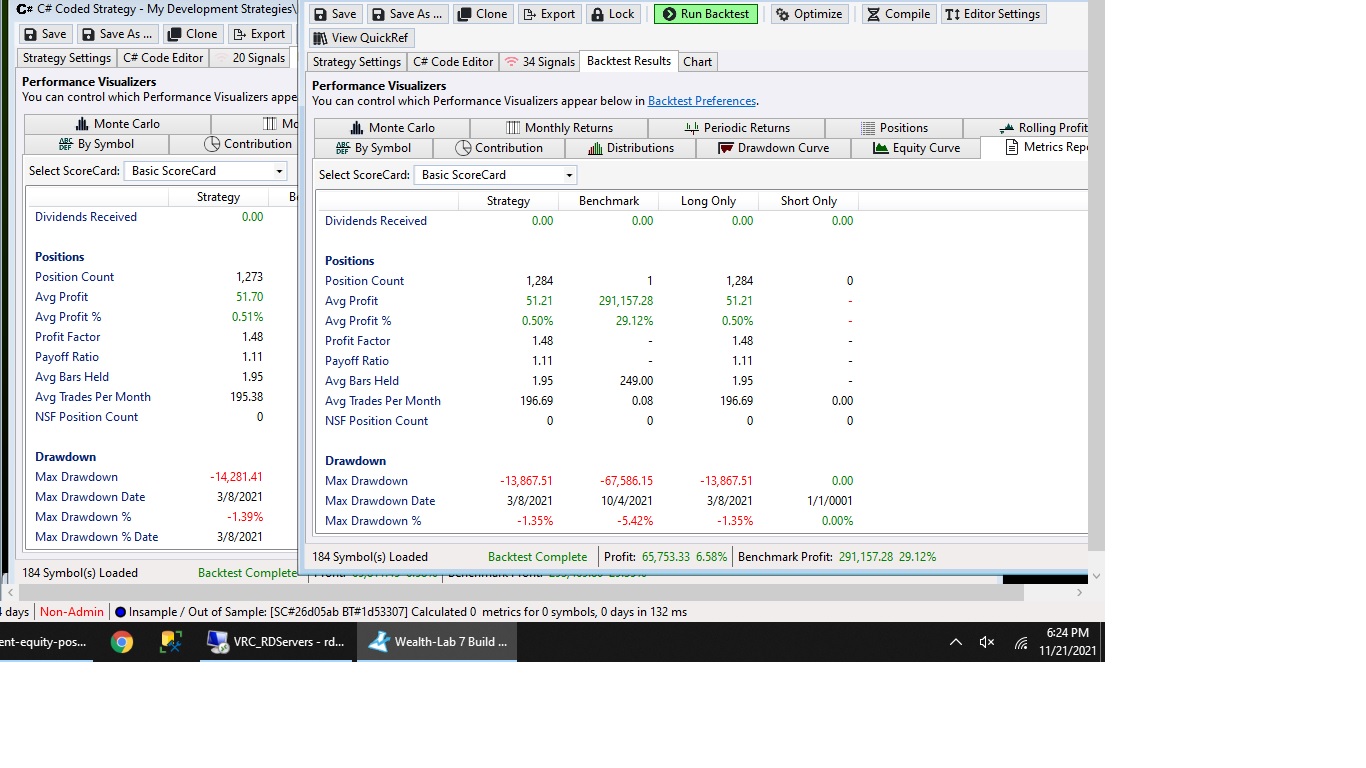Image resolution: width=1366 pixels, height=768 pixels.
Task: Click the horizontal scrollbar right arrow
Action: click(x=1079, y=592)
